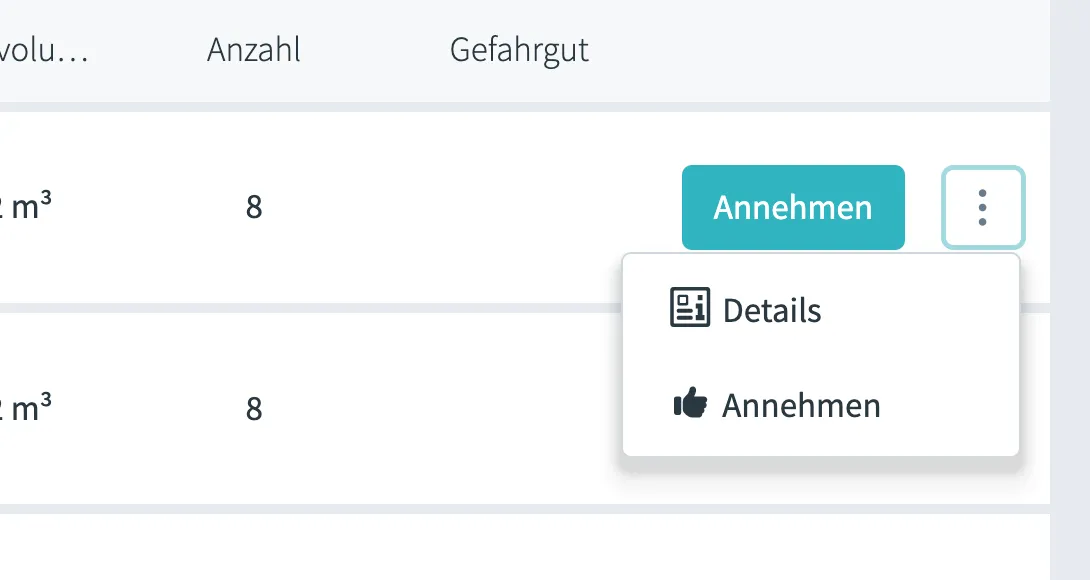Screen dimensions: 1090x580
Task: Click the ID-card icon beside Details
Action: coord(688,309)
